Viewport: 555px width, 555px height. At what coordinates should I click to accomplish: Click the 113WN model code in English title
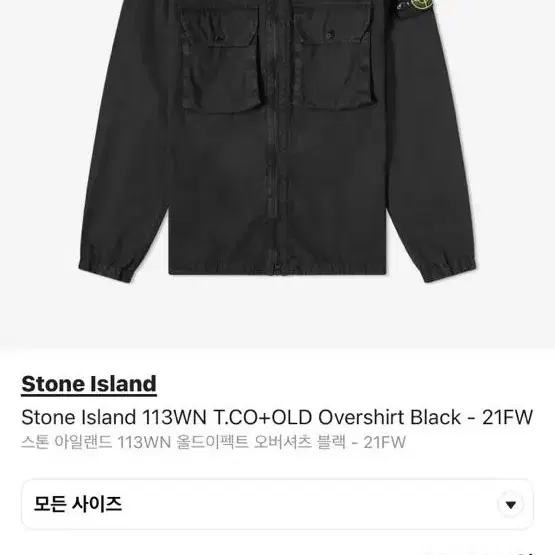click(174, 417)
